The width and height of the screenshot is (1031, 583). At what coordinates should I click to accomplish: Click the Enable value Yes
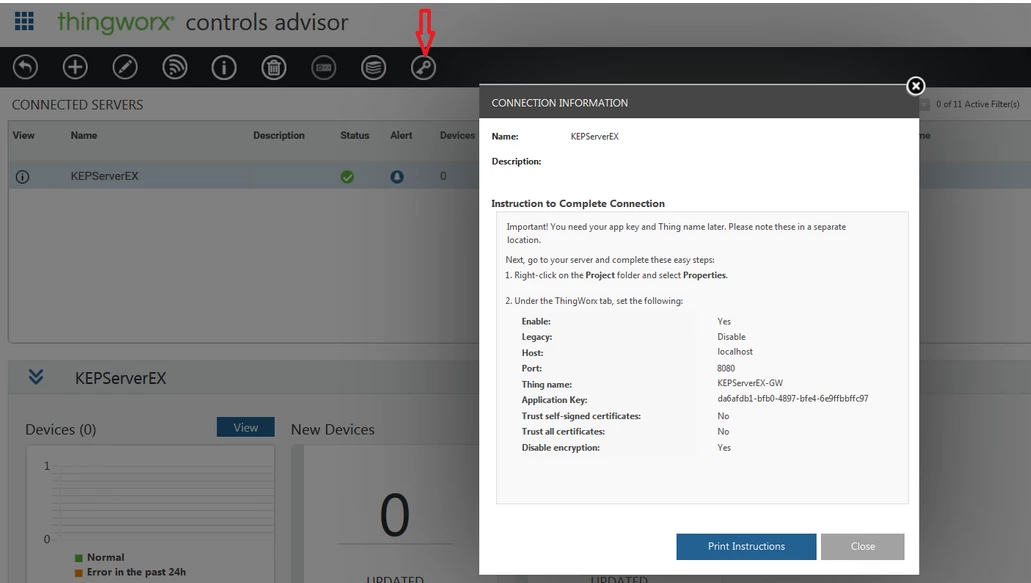click(724, 321)
